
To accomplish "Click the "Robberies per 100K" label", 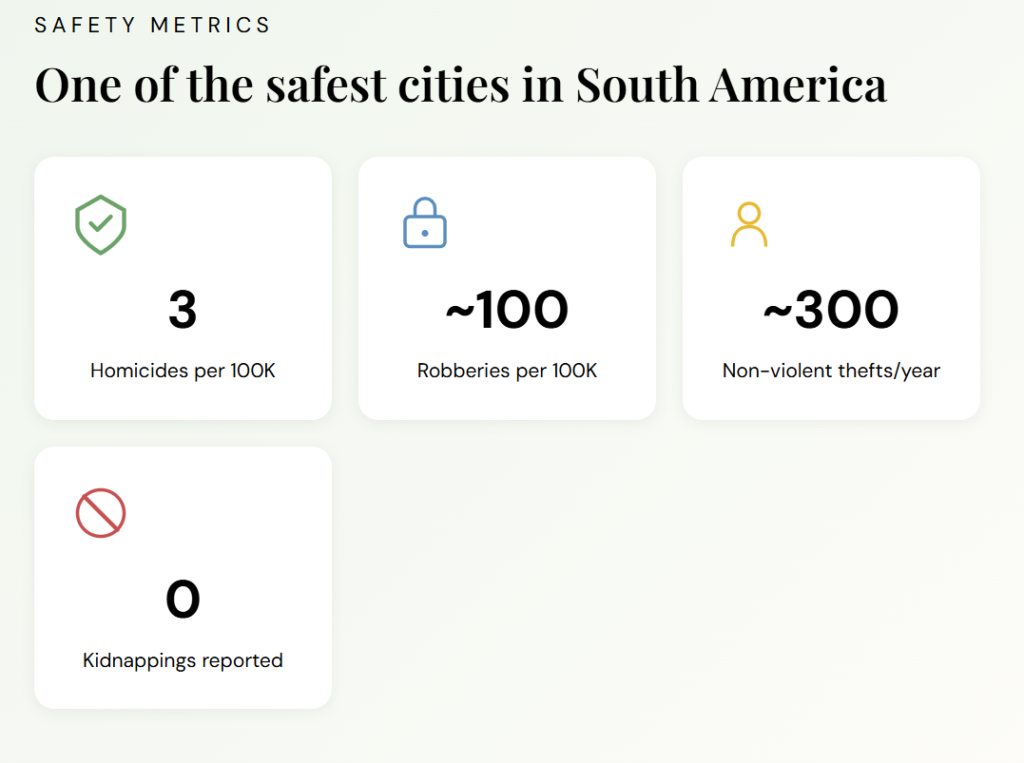I will [x=507, y=371].
